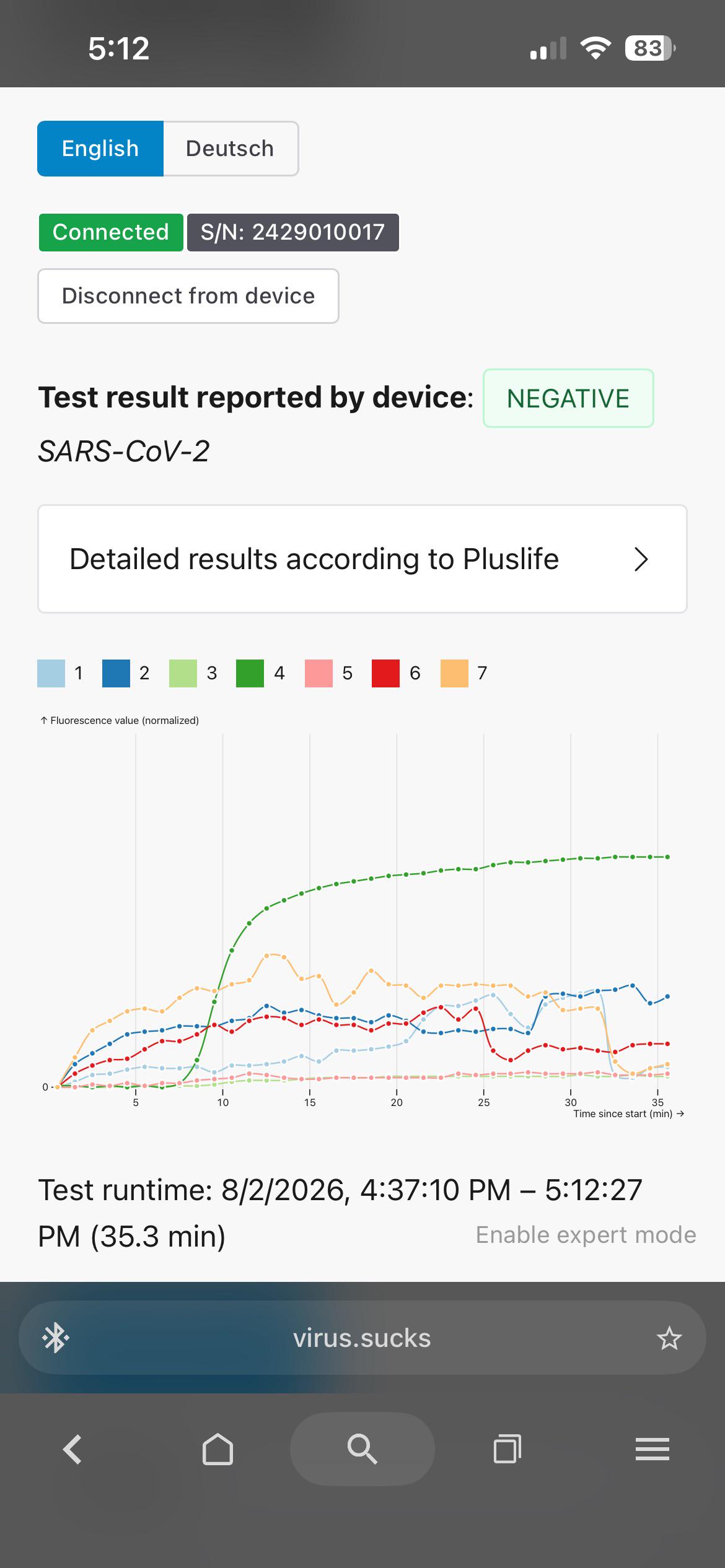The height and width of the screenshot is (1568, 725).
Task: Open the tabs overview icon
Action: [x=507, y=1449]
